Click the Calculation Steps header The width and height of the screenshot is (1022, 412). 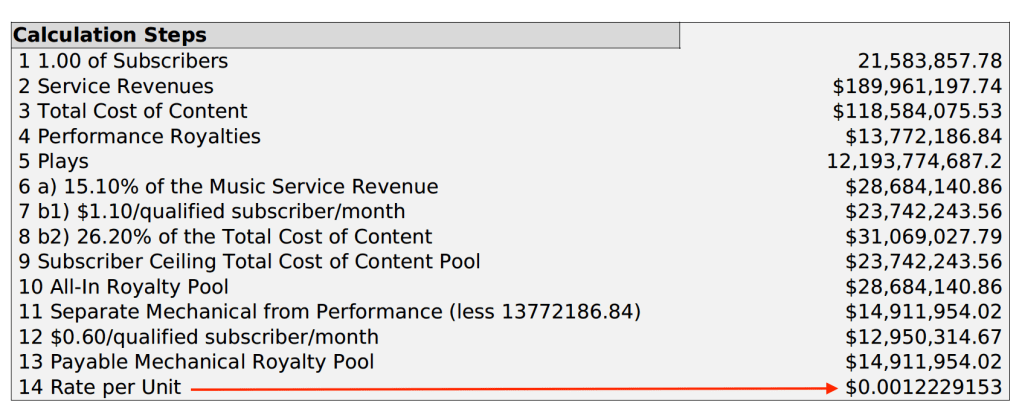(110, 35)
